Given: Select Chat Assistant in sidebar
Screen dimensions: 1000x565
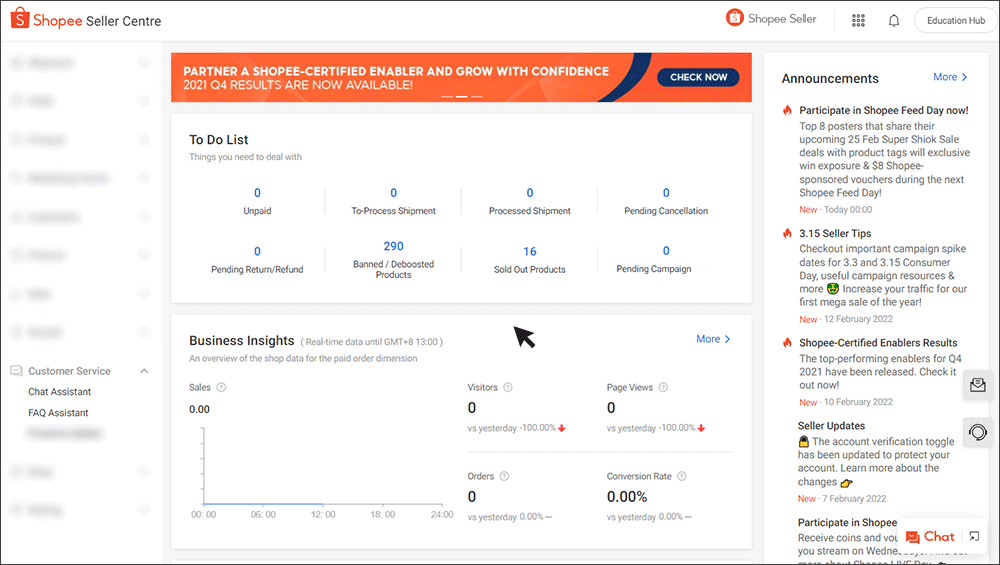Looking at the screenshot, I should pyautogui.click(x=60, y=392).
